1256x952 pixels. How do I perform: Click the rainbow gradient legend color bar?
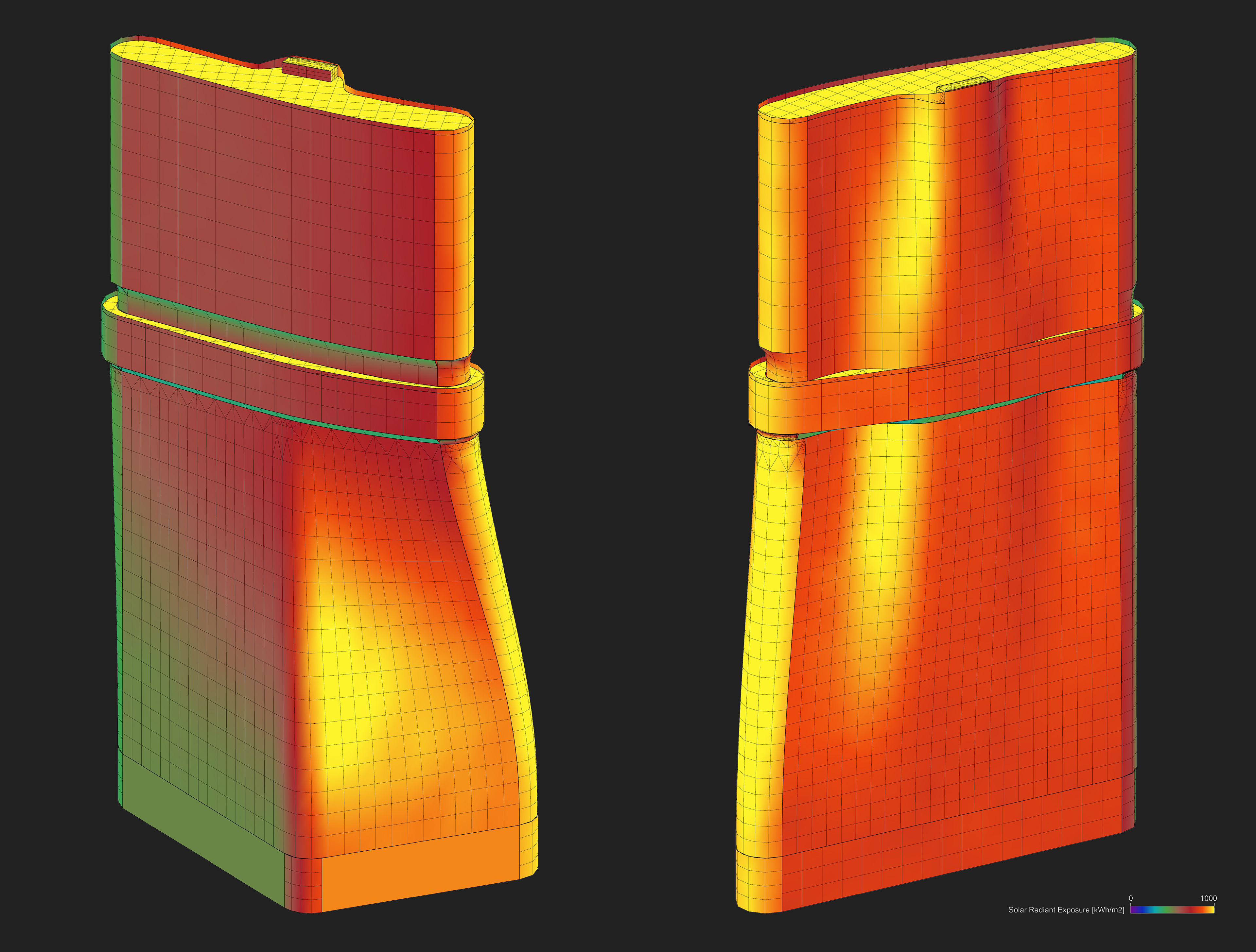point(1172,909)
